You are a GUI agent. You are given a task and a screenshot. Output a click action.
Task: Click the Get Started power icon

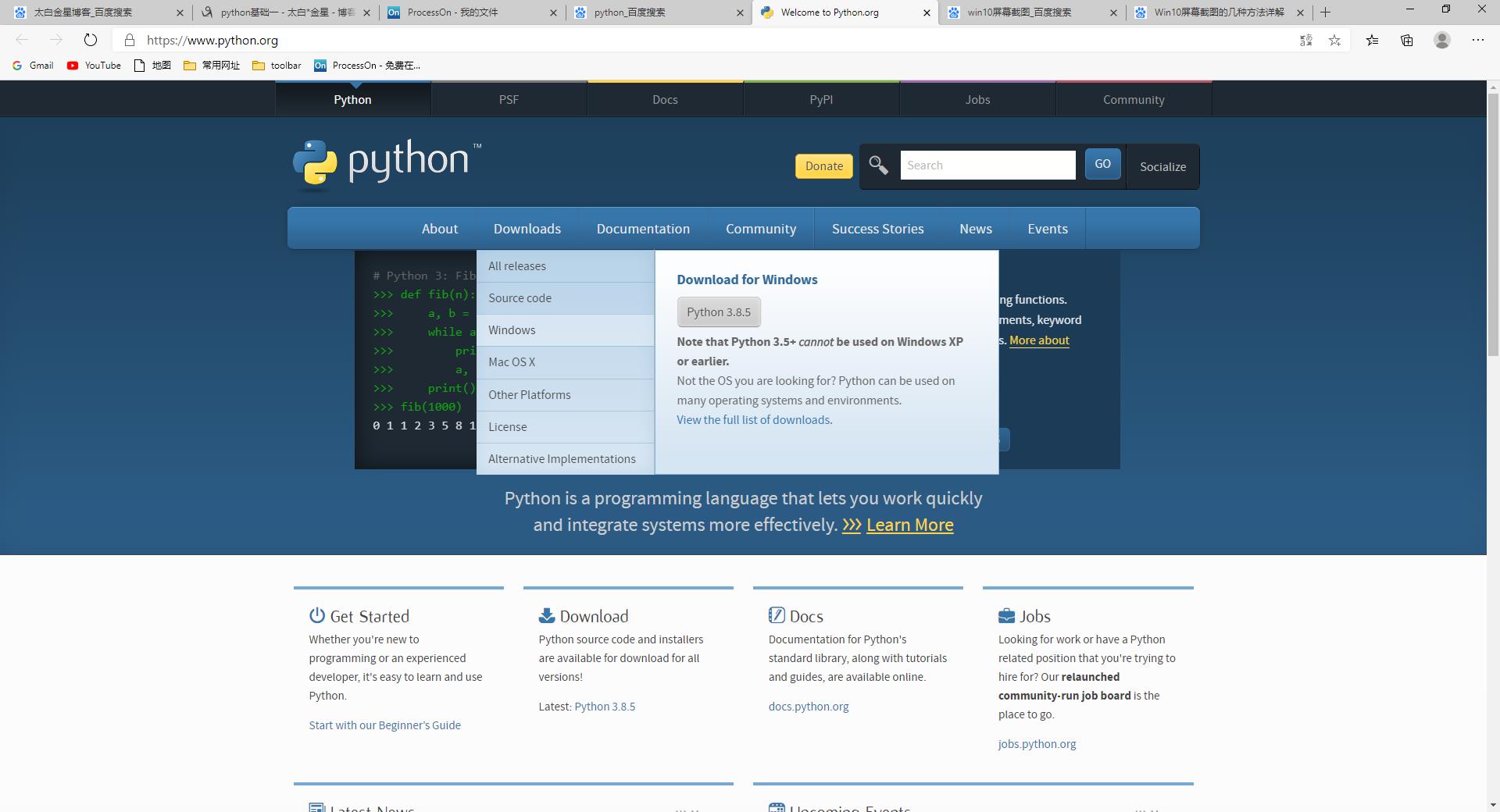pyautogui.click(x=316, y=615)
